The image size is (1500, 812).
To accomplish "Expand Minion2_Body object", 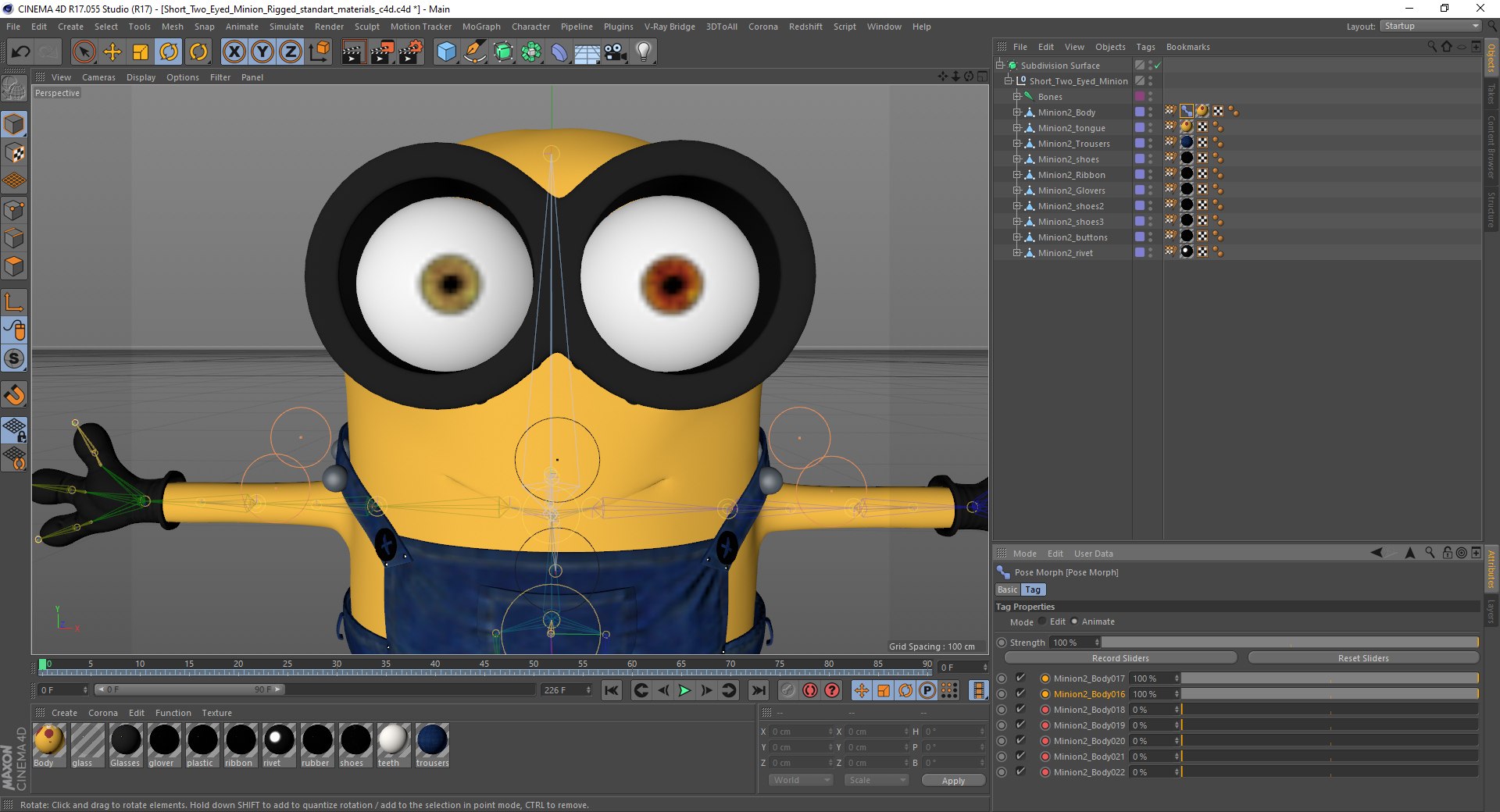I will 1017,112.
